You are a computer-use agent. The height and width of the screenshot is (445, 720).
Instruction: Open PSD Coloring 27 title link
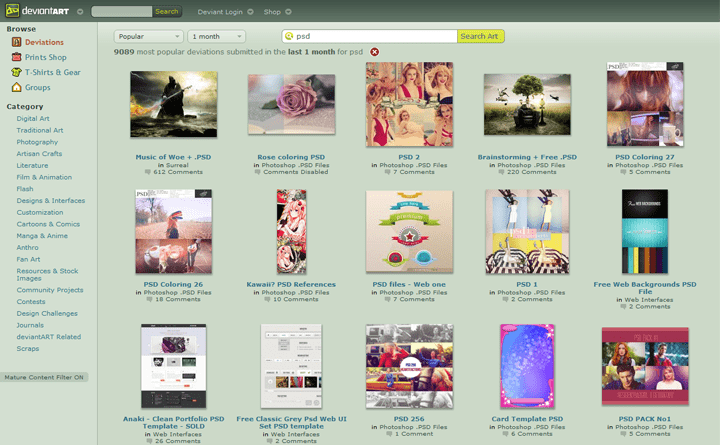(x=645, y=157)
